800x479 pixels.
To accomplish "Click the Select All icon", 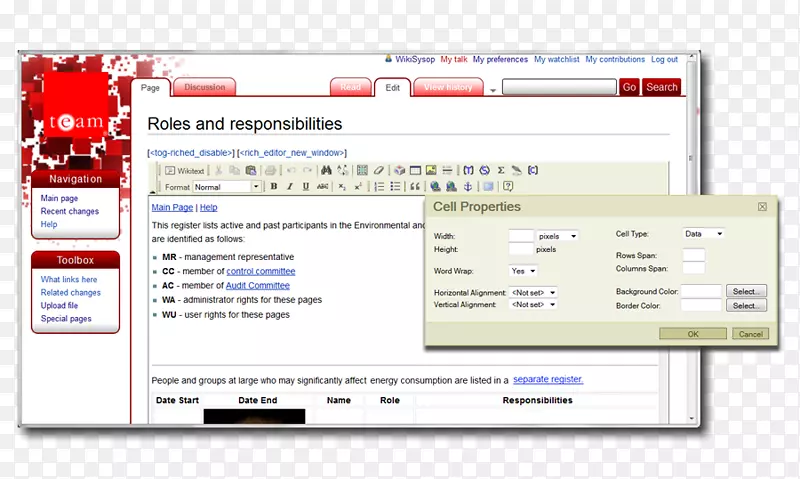I will 362,170.
